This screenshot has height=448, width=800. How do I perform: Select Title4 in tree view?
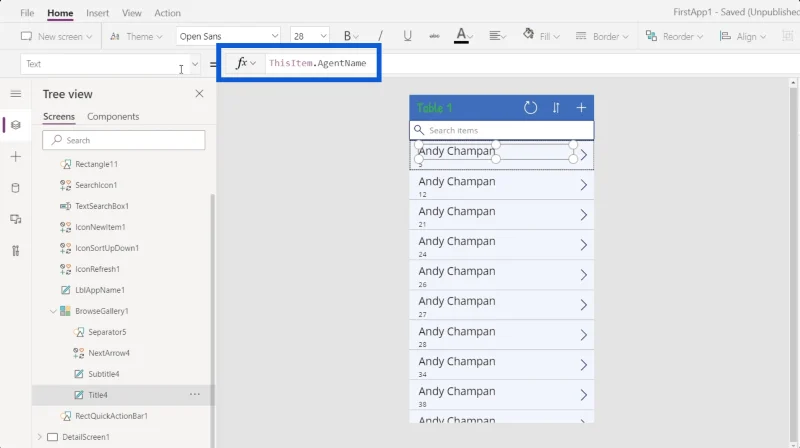click(x=97, y=394)
